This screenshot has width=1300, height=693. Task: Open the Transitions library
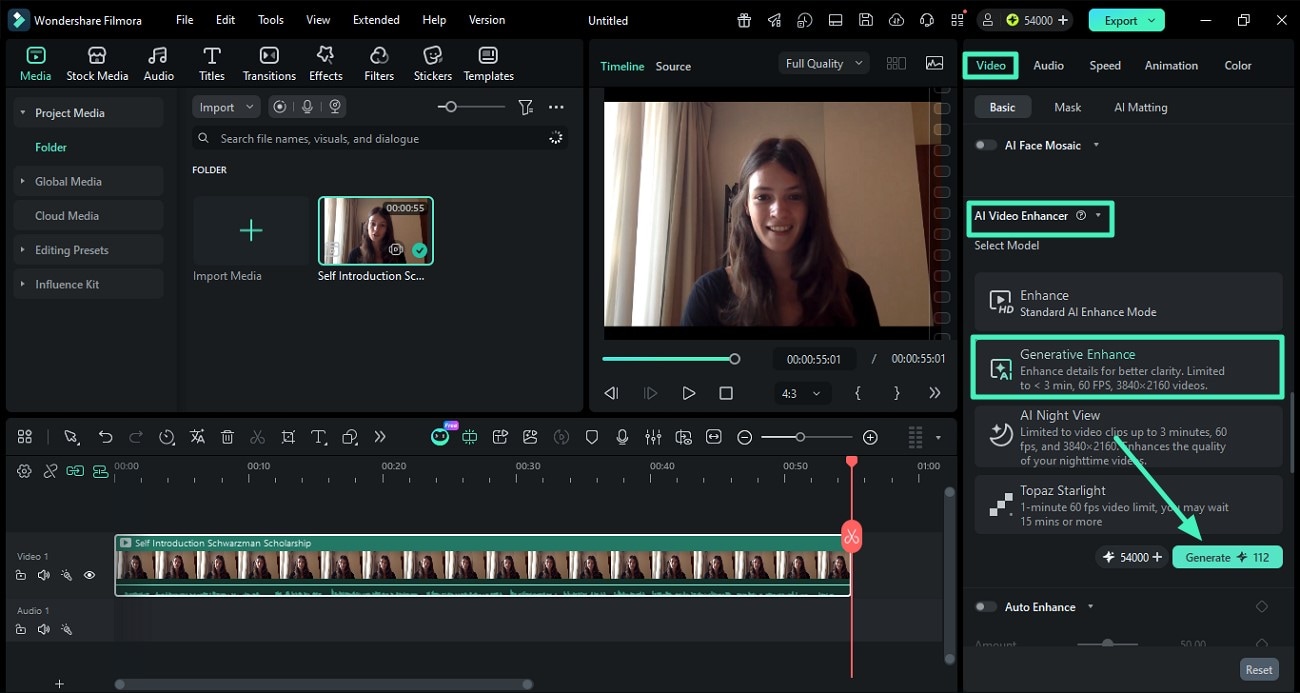point(269,64)
